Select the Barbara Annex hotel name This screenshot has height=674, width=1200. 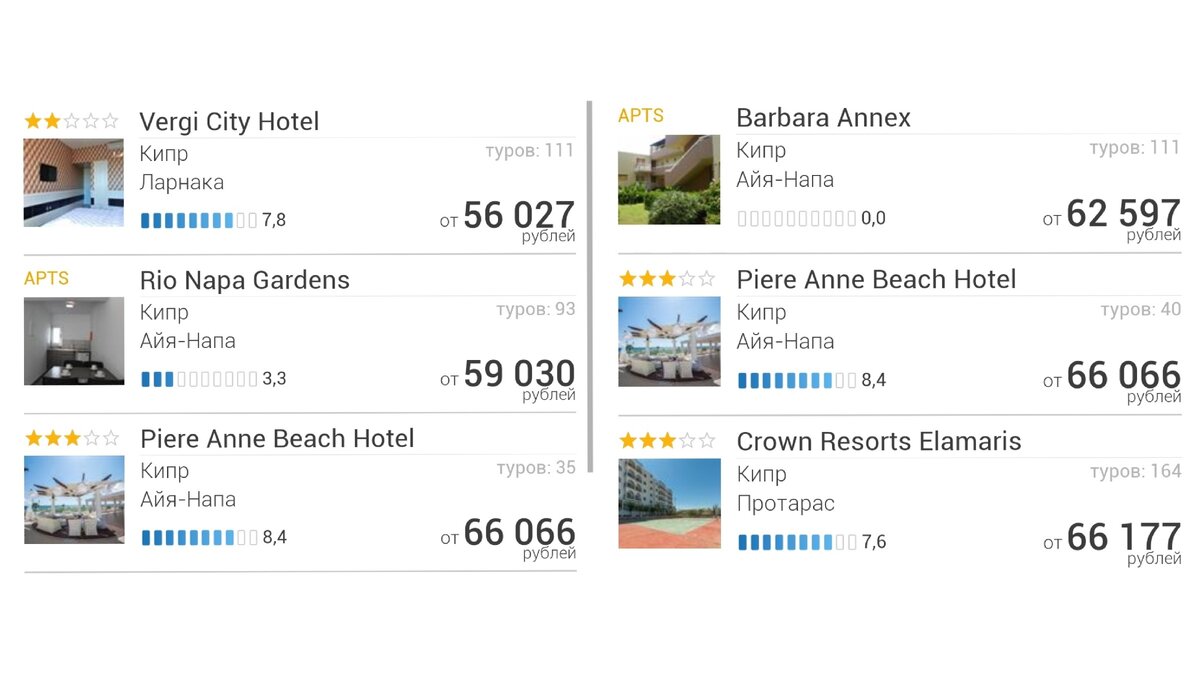[823, 118]
